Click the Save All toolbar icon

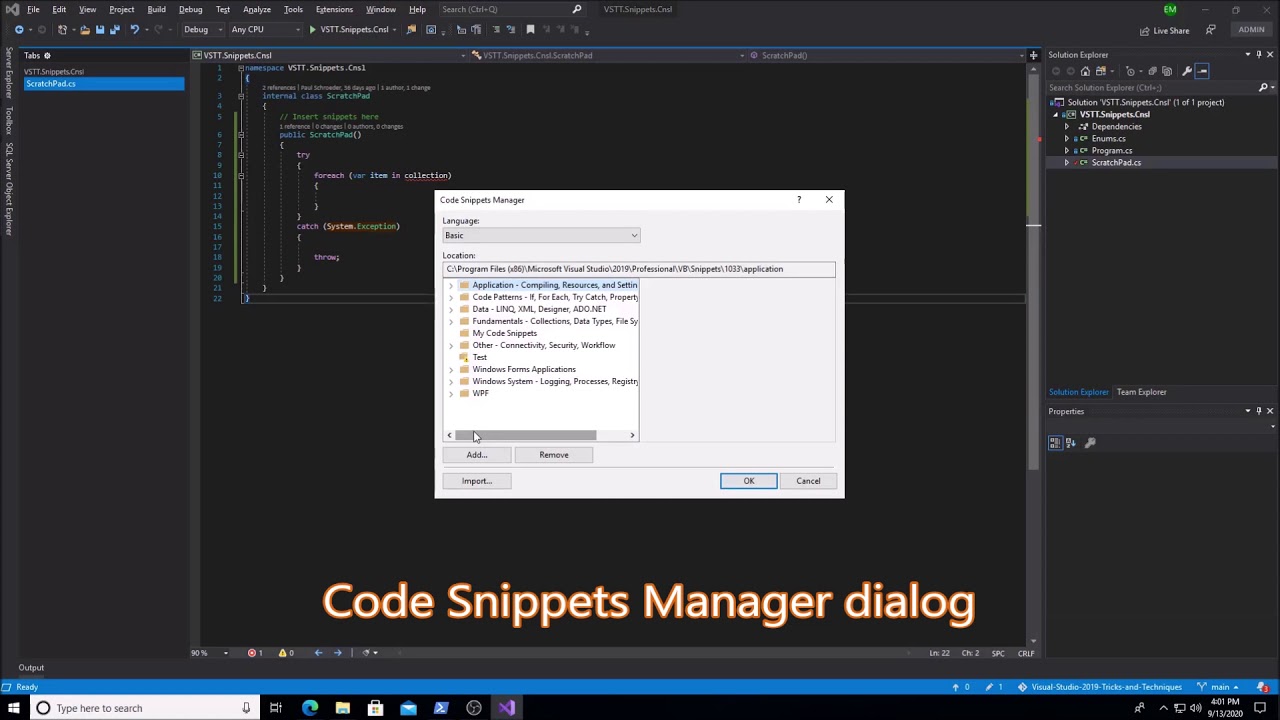coord(115,30)
